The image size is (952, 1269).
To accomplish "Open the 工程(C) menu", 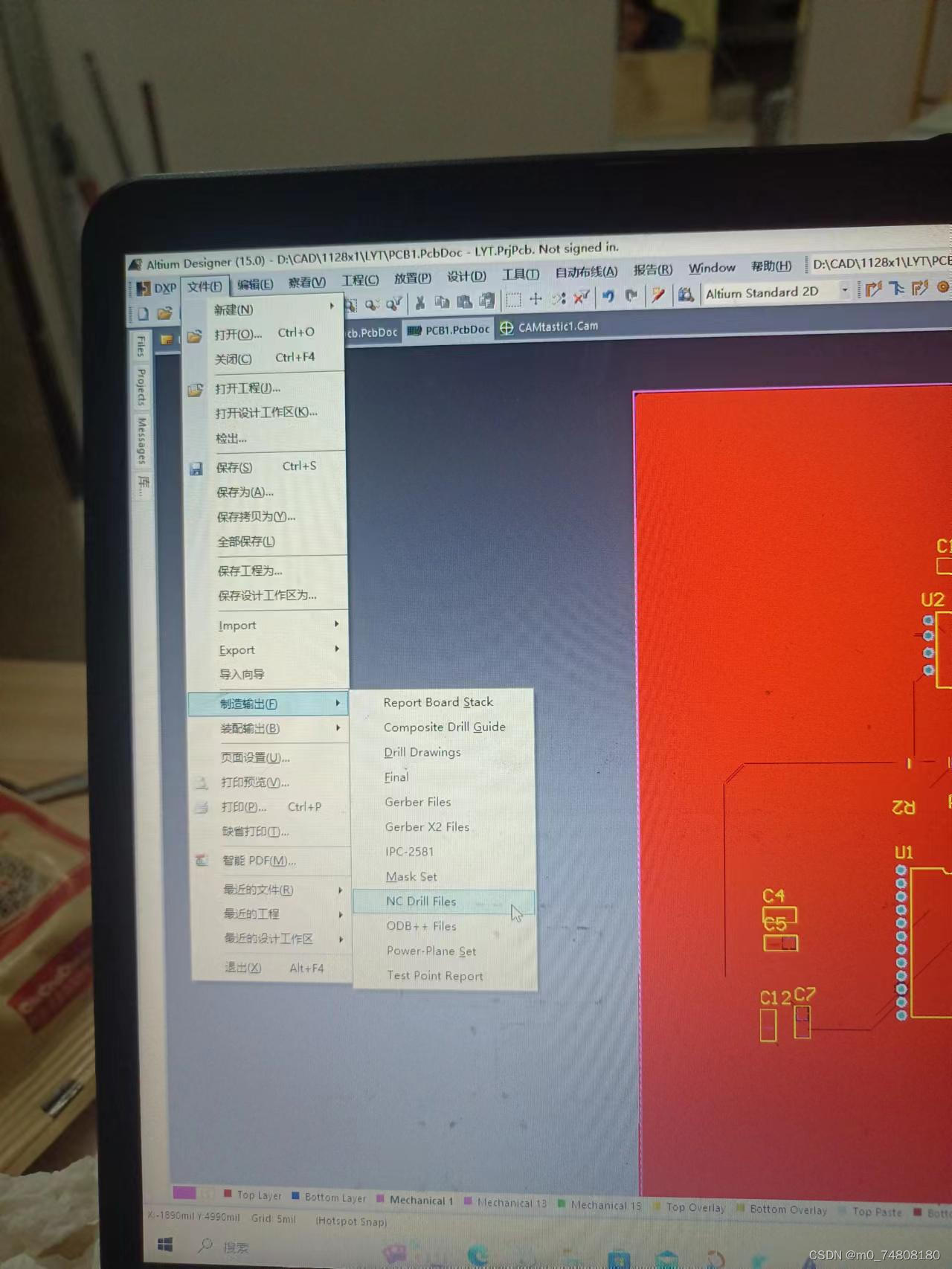I will coord(360,280).
